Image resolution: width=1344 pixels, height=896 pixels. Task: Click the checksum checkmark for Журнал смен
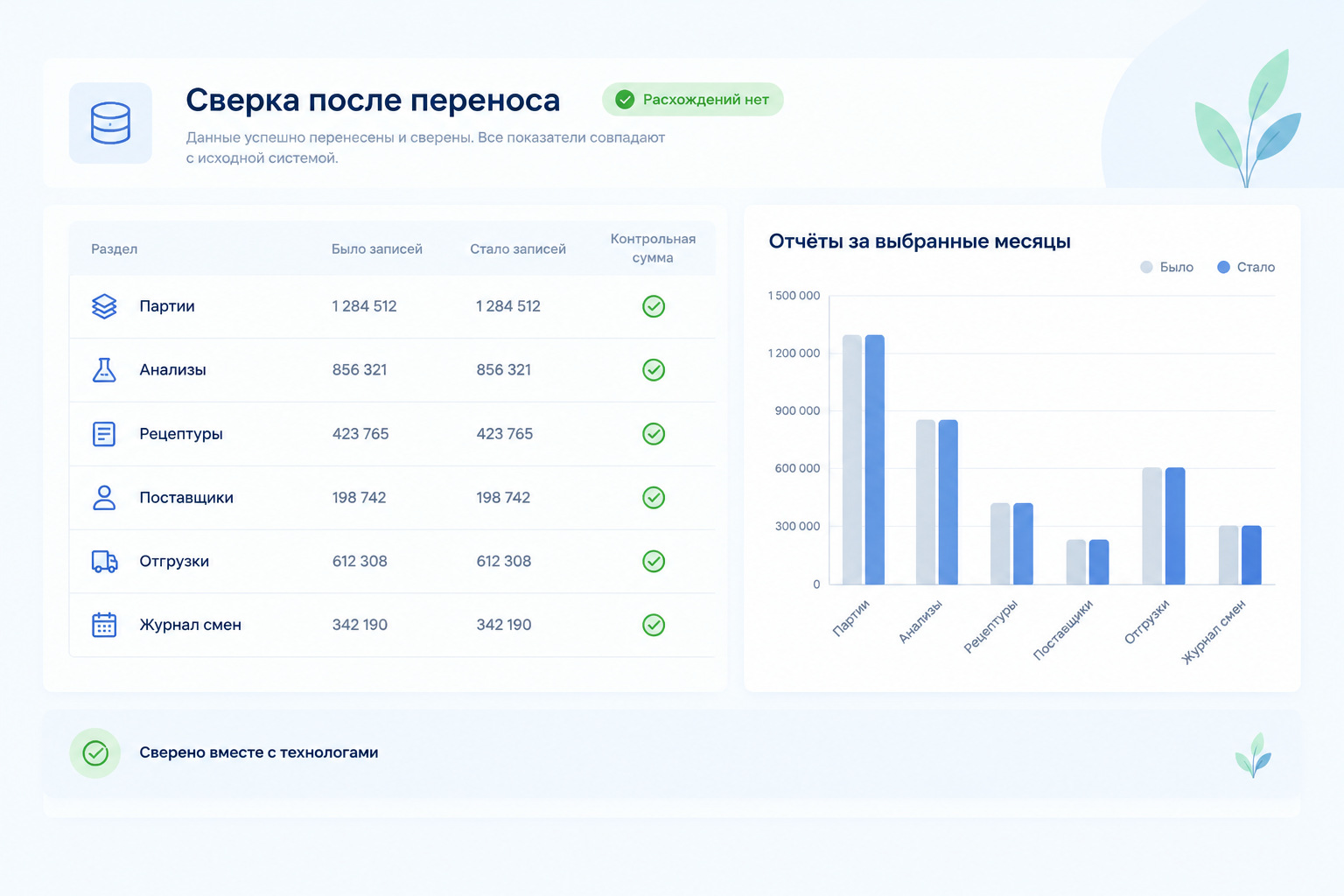pyautogui.click(x=654, y=625)
